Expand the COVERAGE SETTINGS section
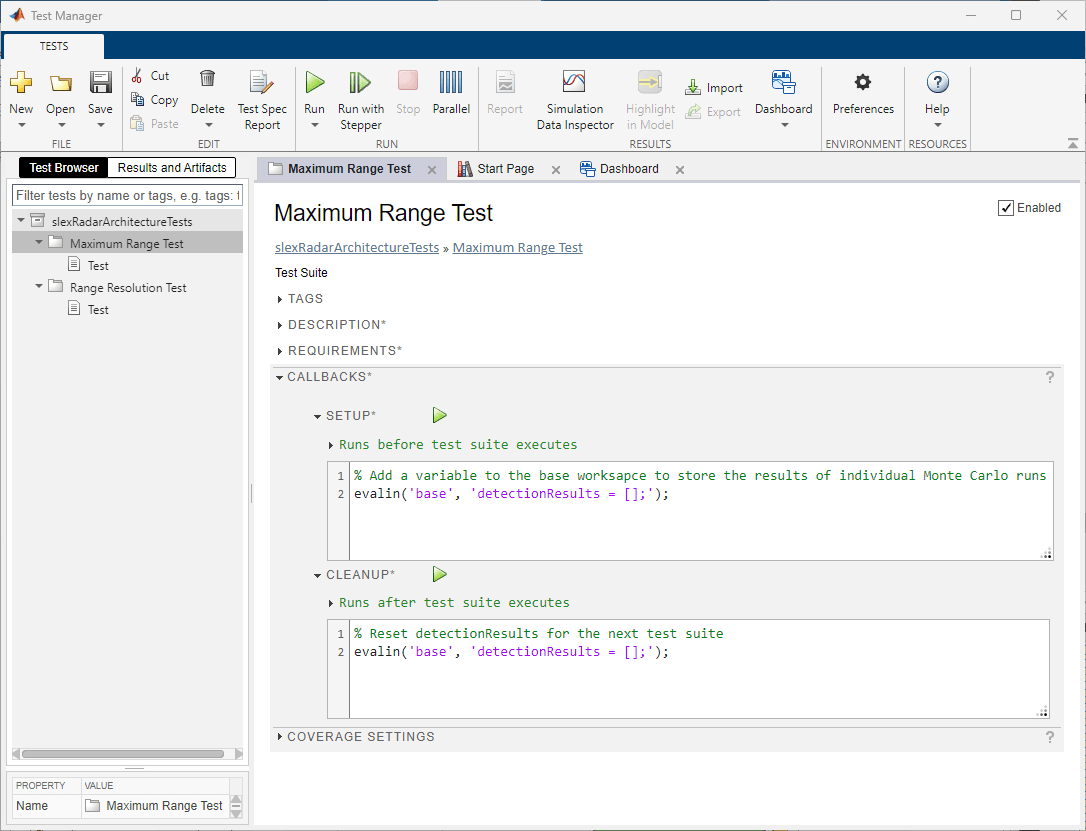 click(x=280, y=737)
